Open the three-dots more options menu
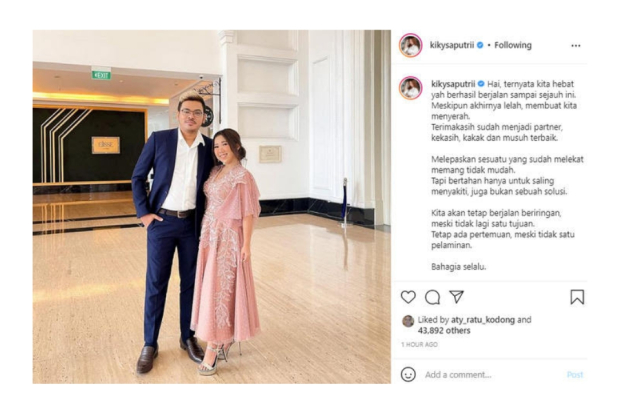This screenshot has width=620, height=413. click(575, 45)
